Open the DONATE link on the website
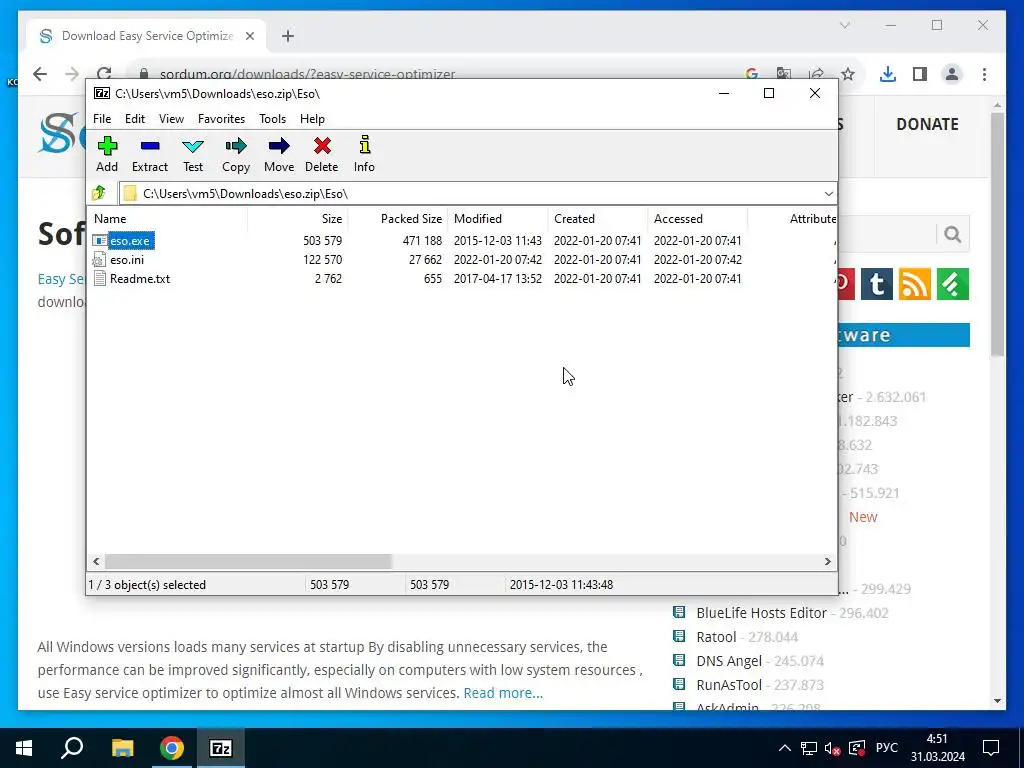This screenshot has height=768, width=1024. (927, 124)
